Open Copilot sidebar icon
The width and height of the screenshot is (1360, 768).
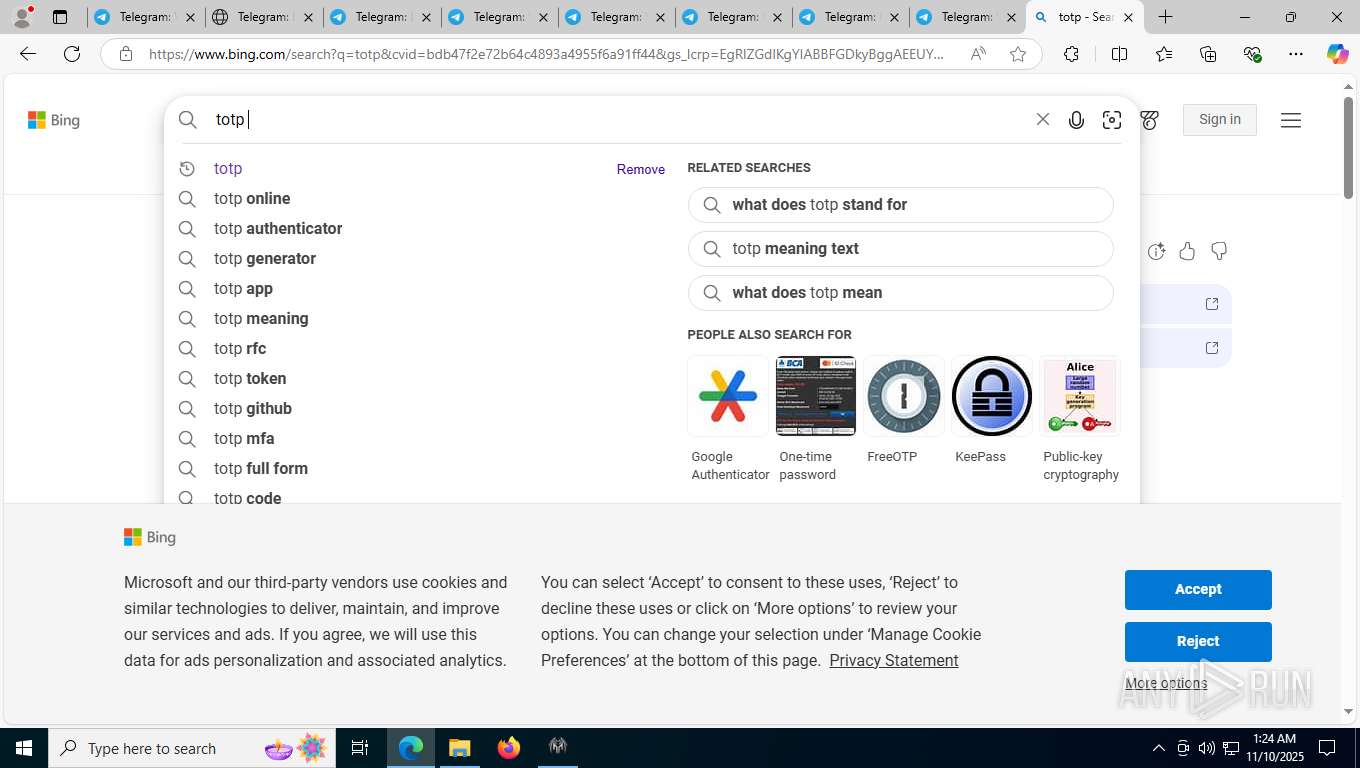coord(1338,54)
